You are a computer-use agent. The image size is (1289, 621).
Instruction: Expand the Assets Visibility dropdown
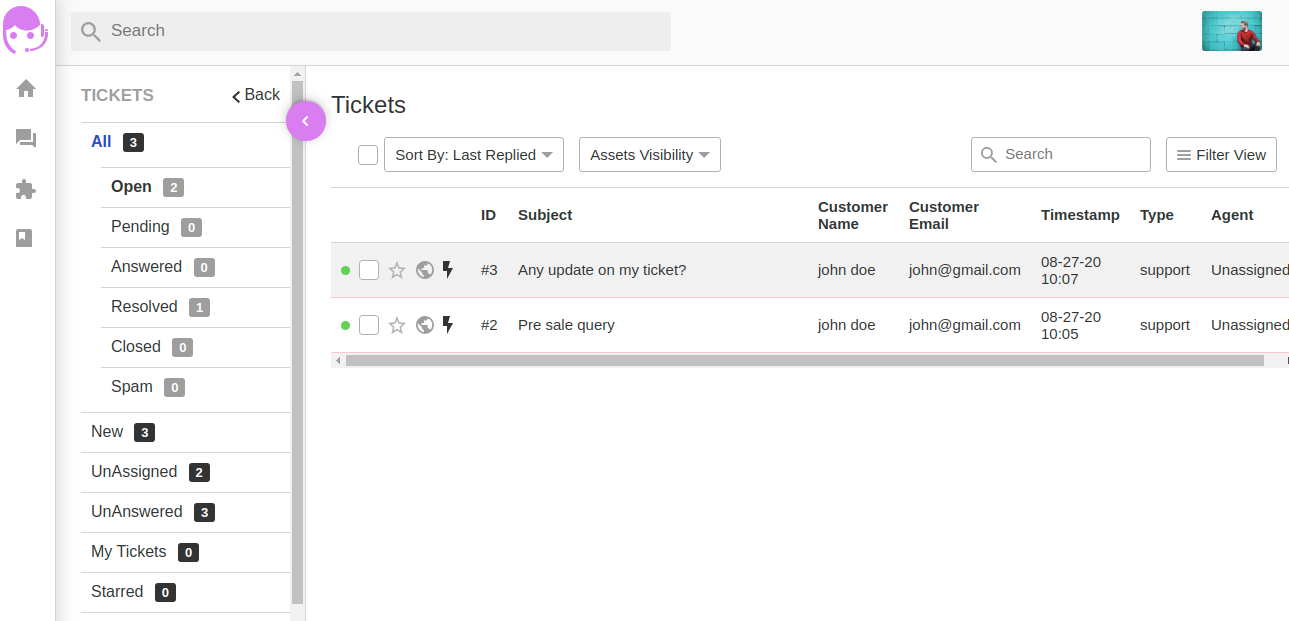click(x=649, y=154)
